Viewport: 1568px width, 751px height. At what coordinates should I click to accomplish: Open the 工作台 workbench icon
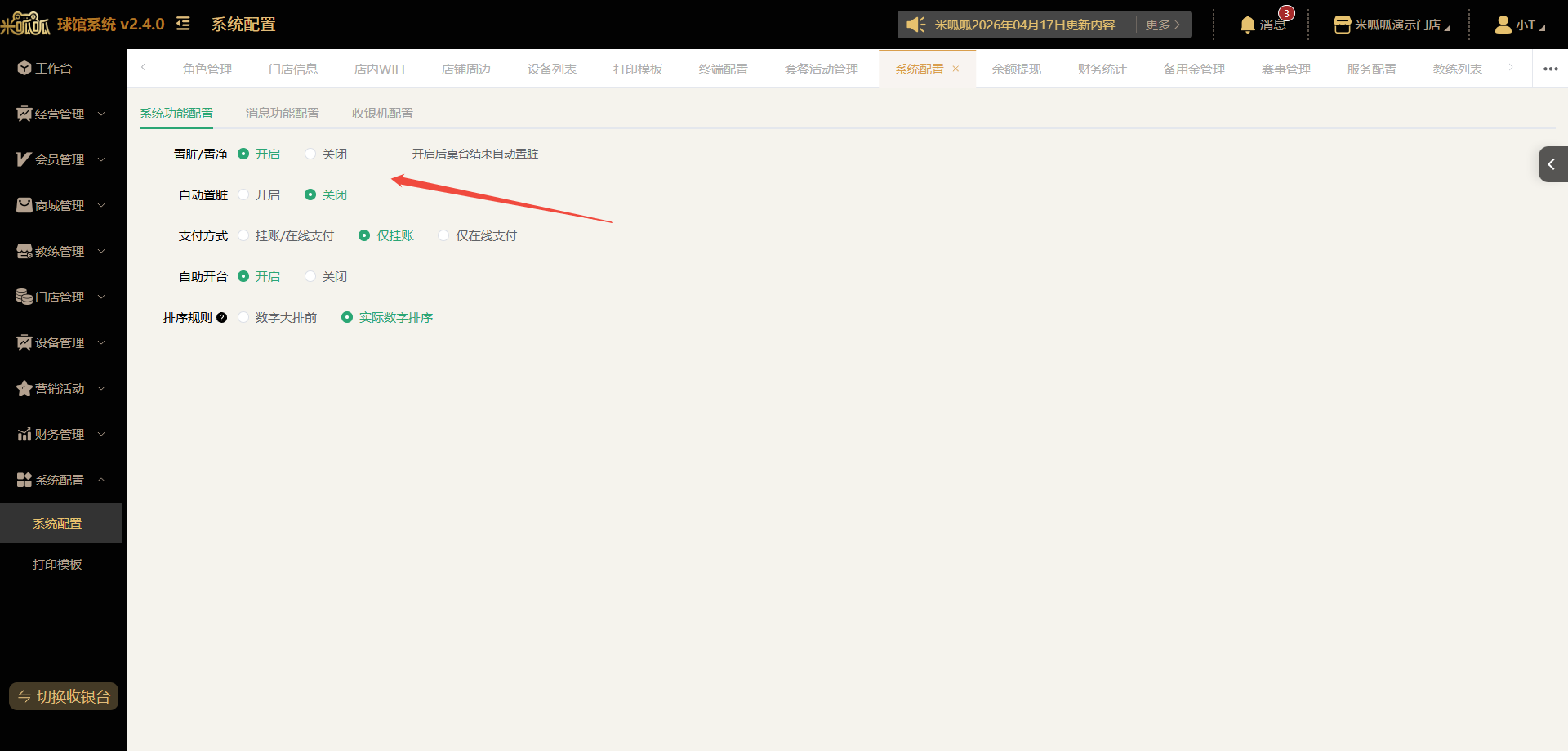click(24, 68)
